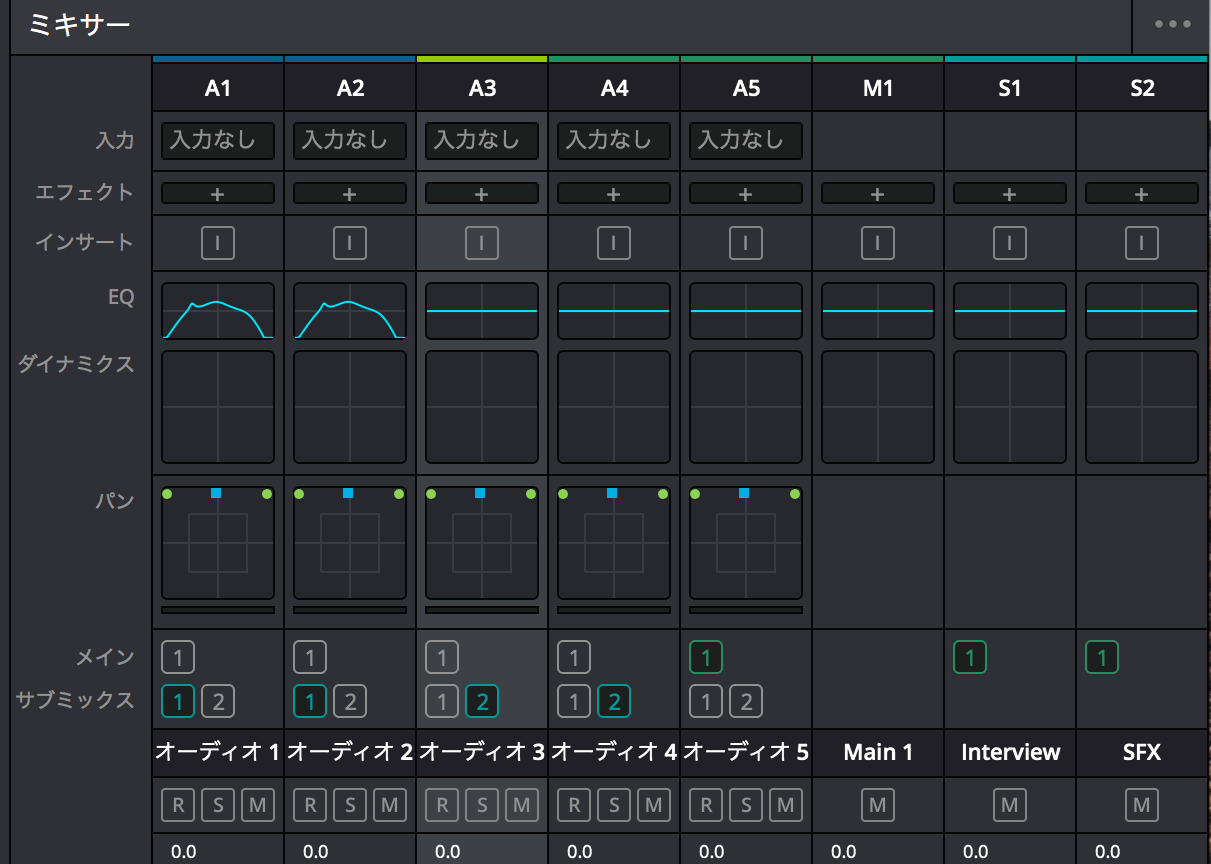
Task: Open the mixer options three-dot menu
Action: (x=1172, y=25)
